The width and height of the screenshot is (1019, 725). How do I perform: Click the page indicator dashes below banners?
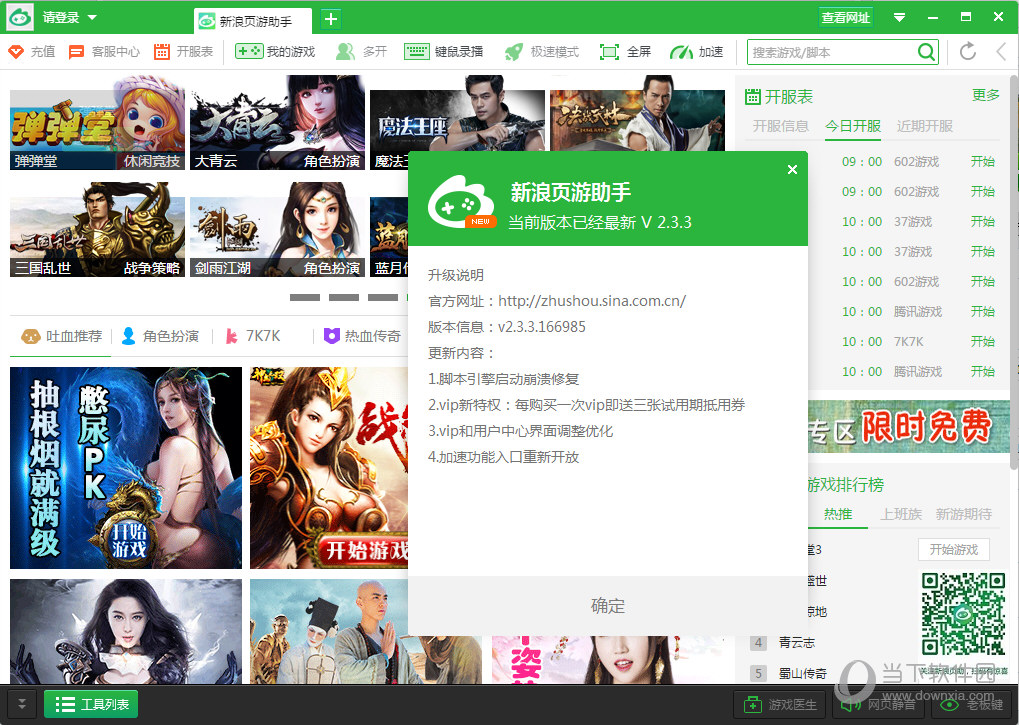(x=345, y=297)
